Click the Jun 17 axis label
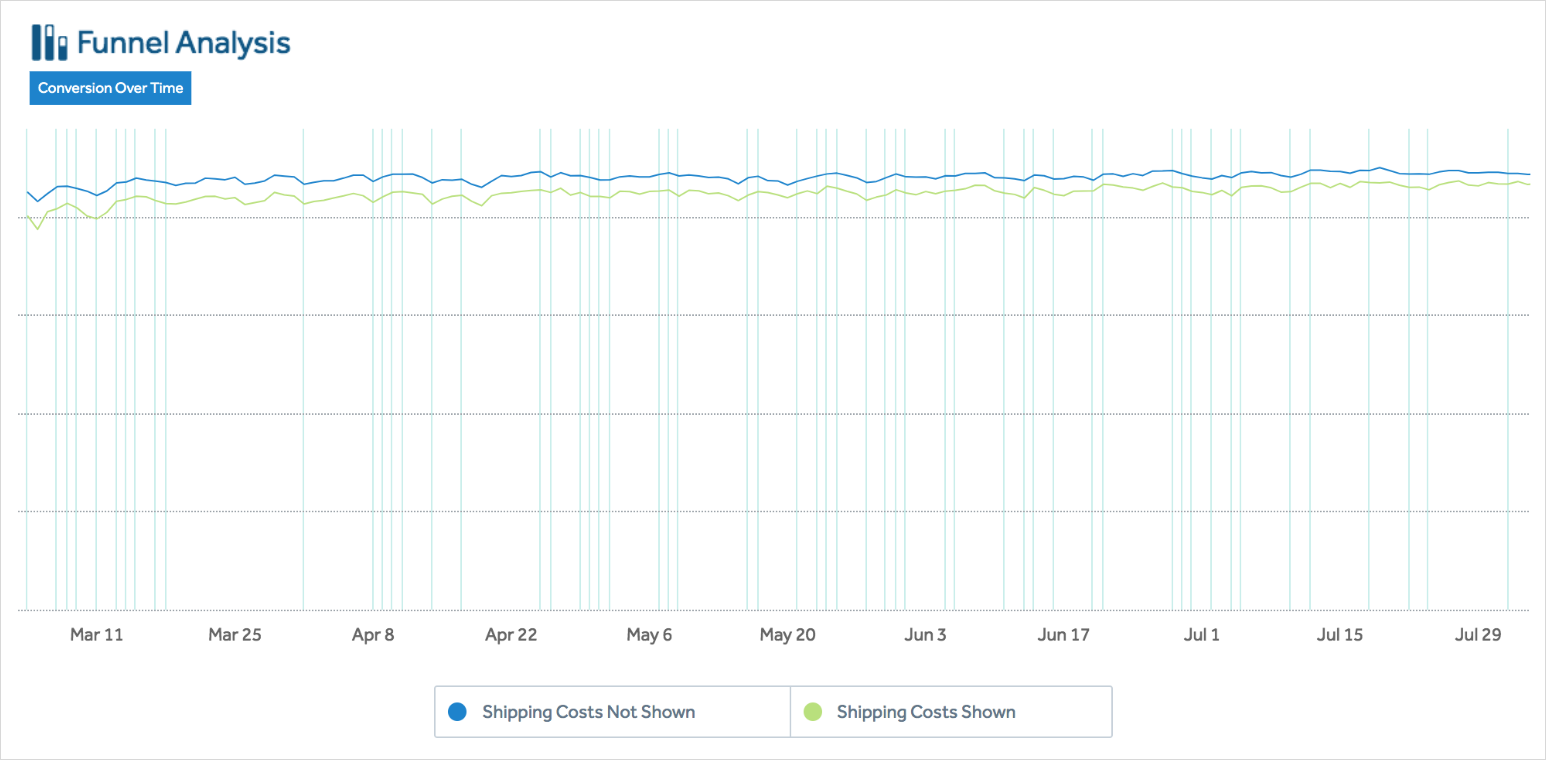1546x760 pixels. coord(1063,634)
